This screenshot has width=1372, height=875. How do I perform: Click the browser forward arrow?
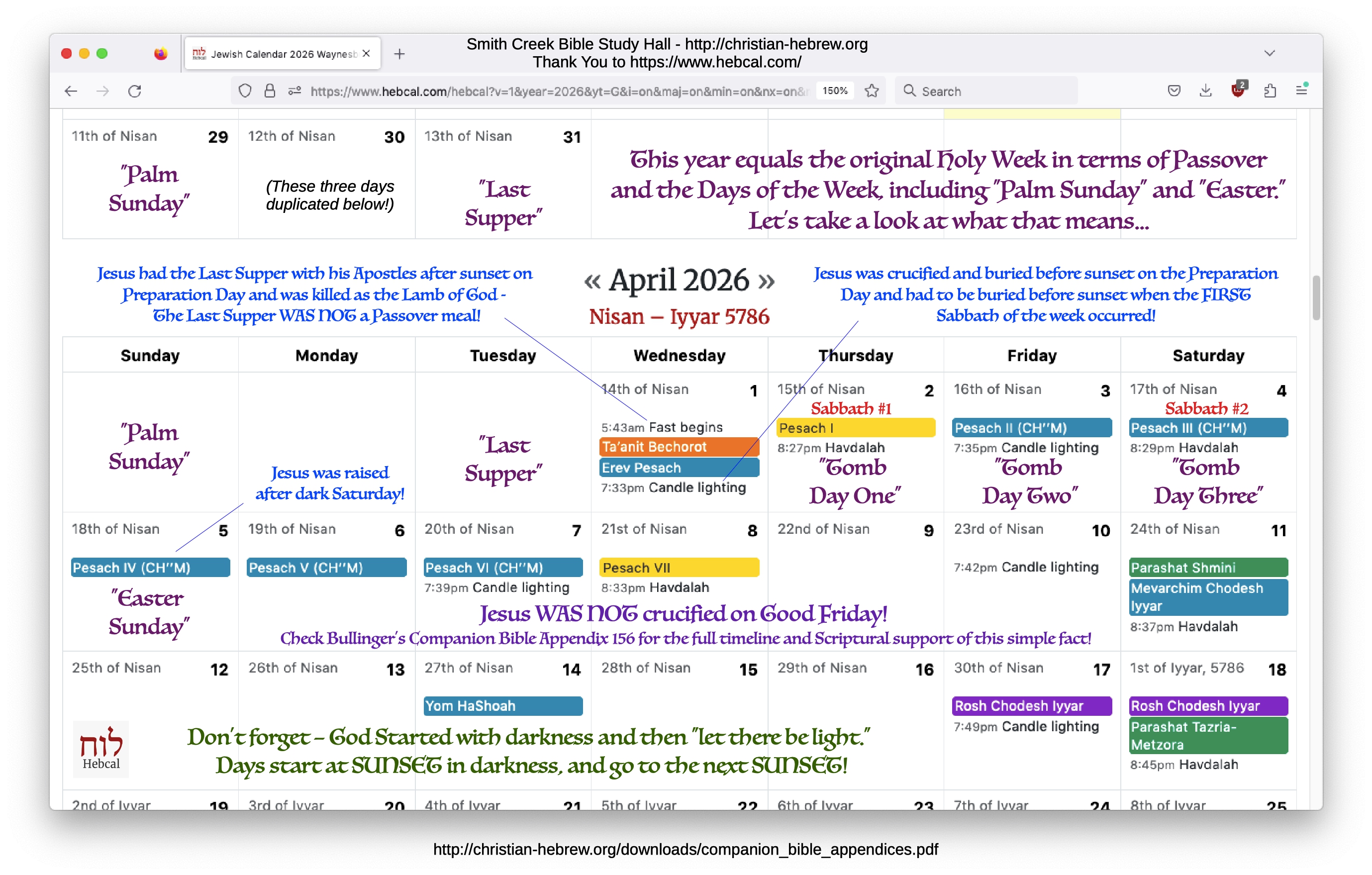(103, 91)
